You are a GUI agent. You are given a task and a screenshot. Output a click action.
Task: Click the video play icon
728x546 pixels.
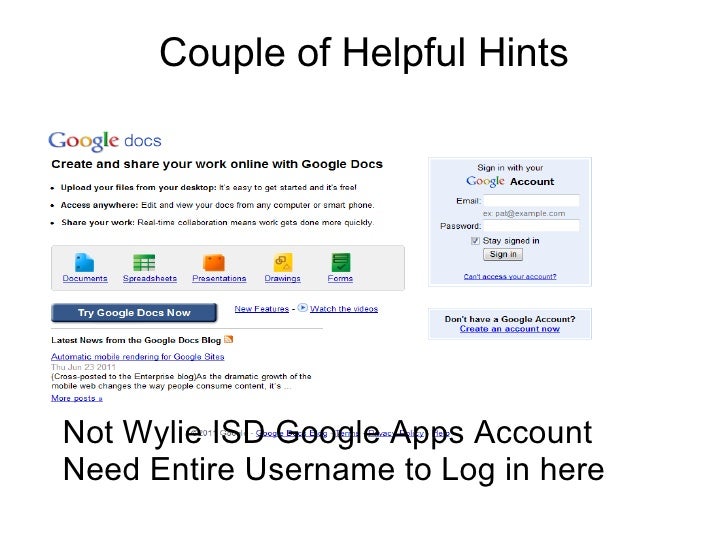coord(302,307)
